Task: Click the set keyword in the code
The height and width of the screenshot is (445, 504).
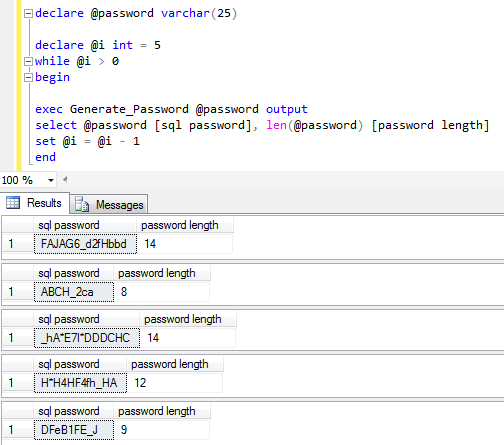Action: coord(45,141)
